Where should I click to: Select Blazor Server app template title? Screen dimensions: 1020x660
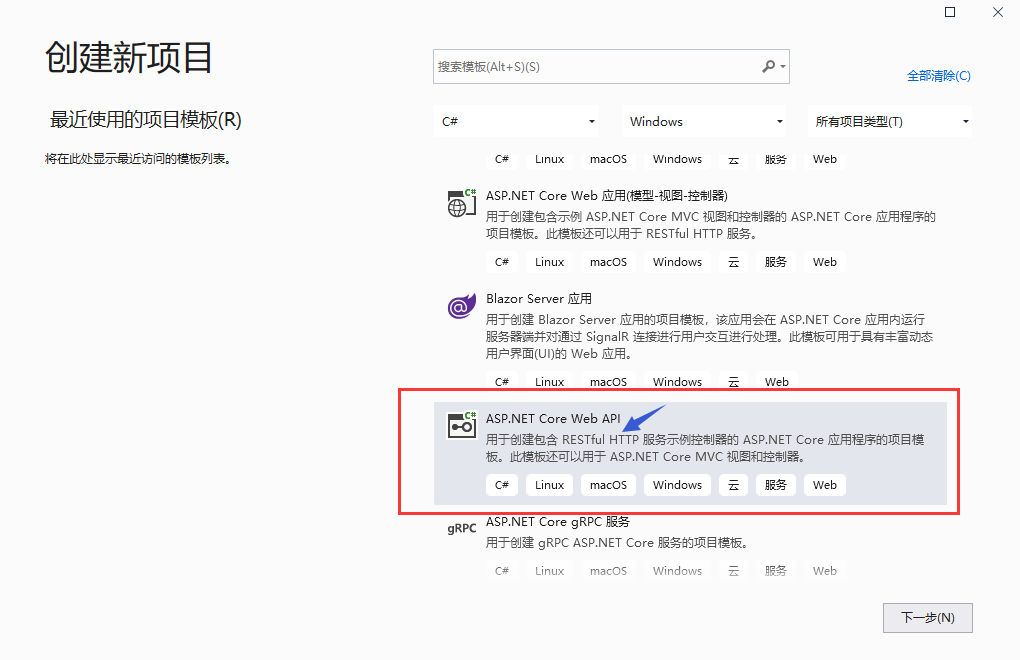(x=539, y=299)
